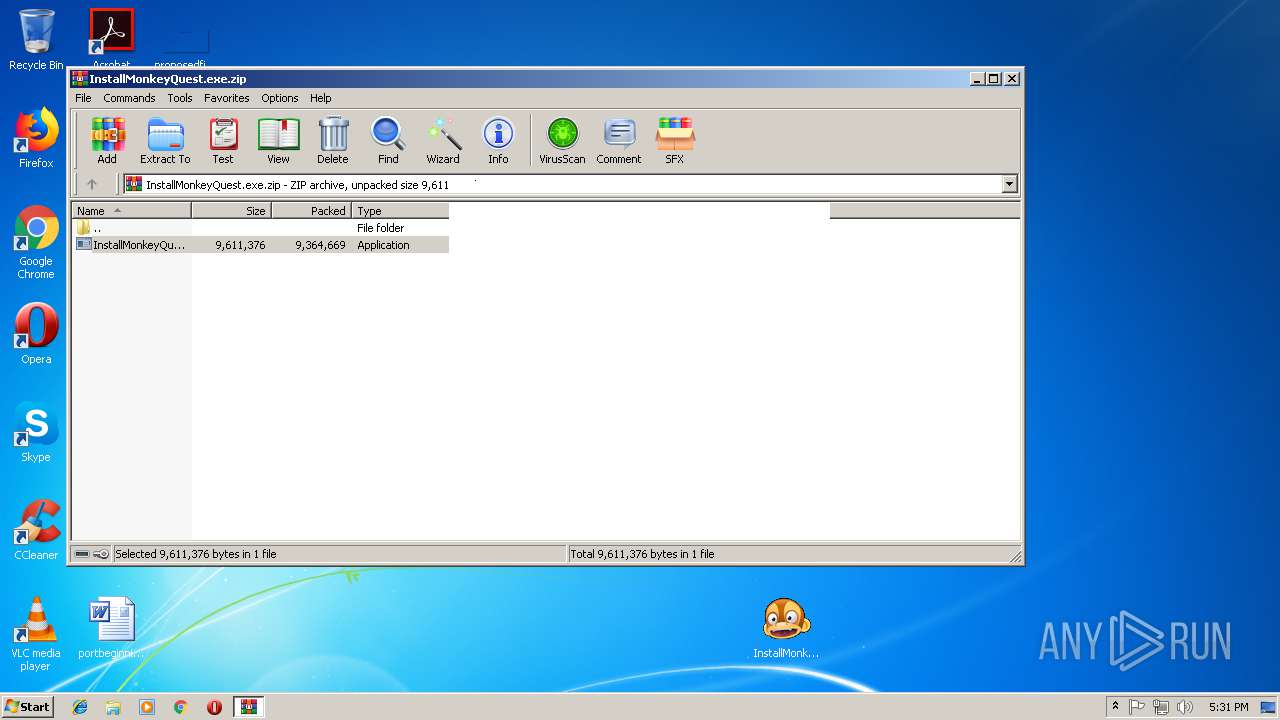Expand the archive path dropdown

click(1009, 184)
